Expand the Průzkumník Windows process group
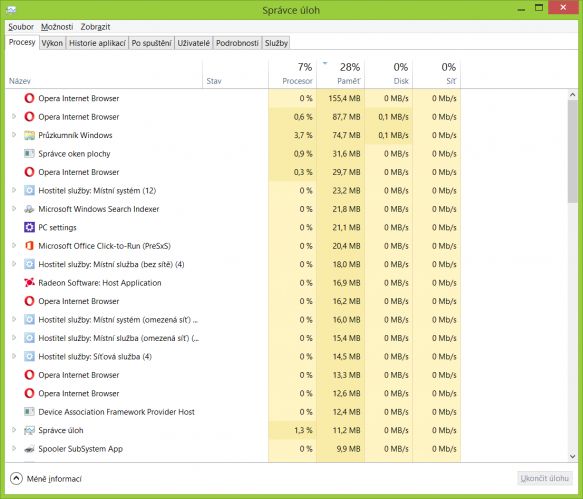Viewport: 583px width, 499px height. (x=14, y=135)
